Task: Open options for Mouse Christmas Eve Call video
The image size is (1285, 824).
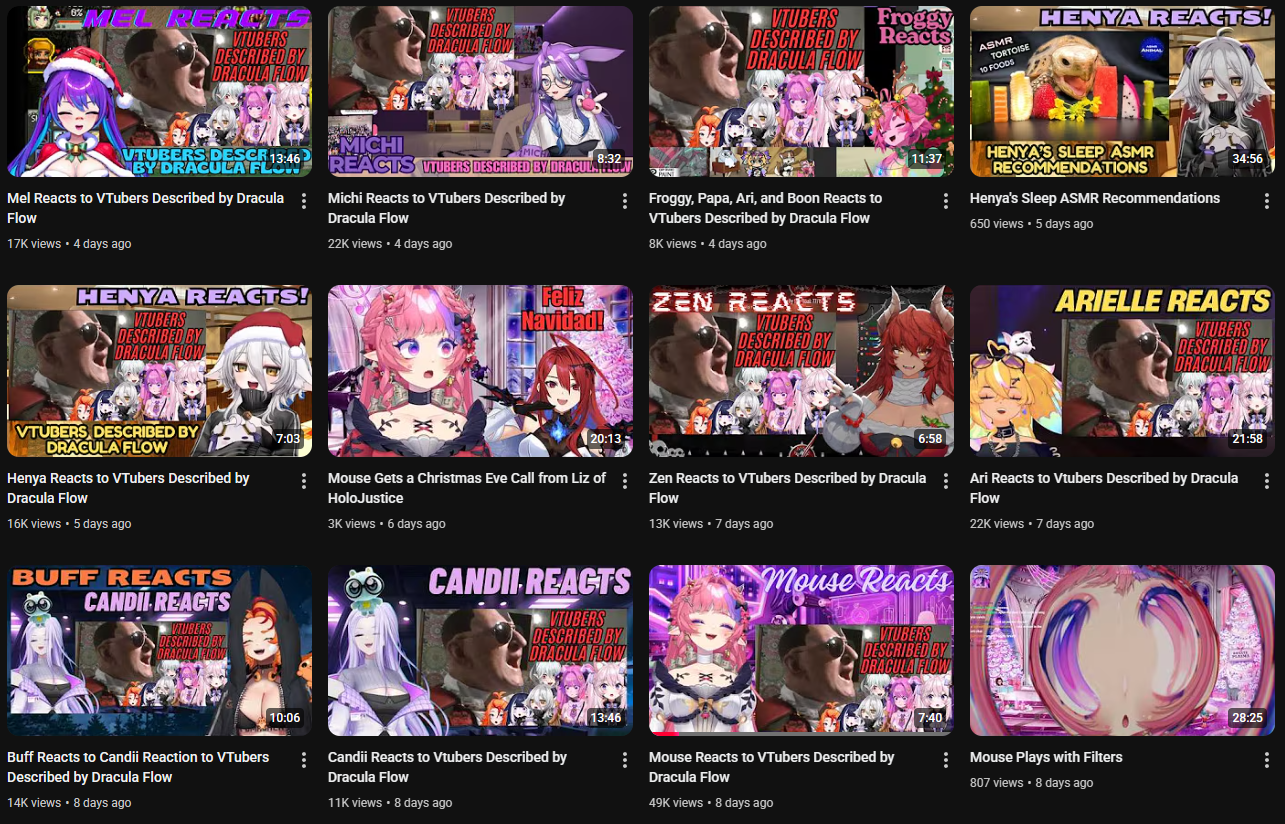Action: pyautogui.click(x=625, y=482)
